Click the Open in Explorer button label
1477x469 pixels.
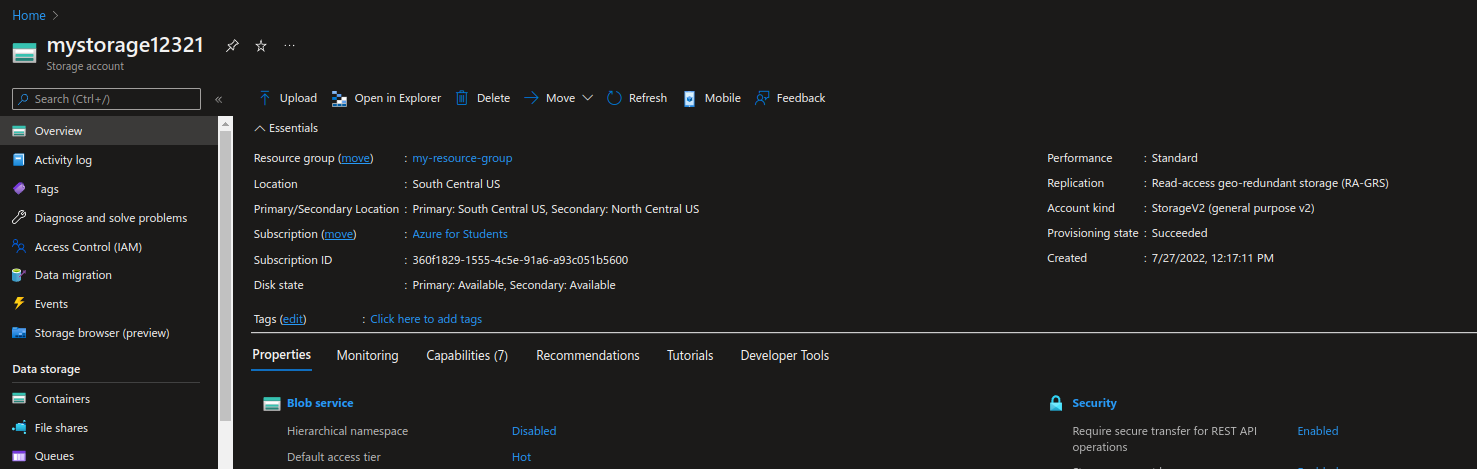point(398,98)
